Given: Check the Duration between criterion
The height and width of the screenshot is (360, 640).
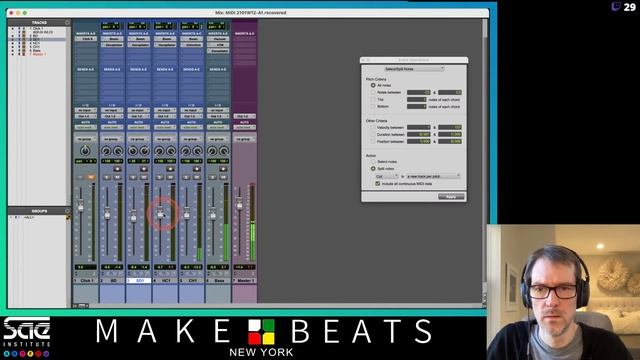Looking at the screenshot, I should 373,134.
